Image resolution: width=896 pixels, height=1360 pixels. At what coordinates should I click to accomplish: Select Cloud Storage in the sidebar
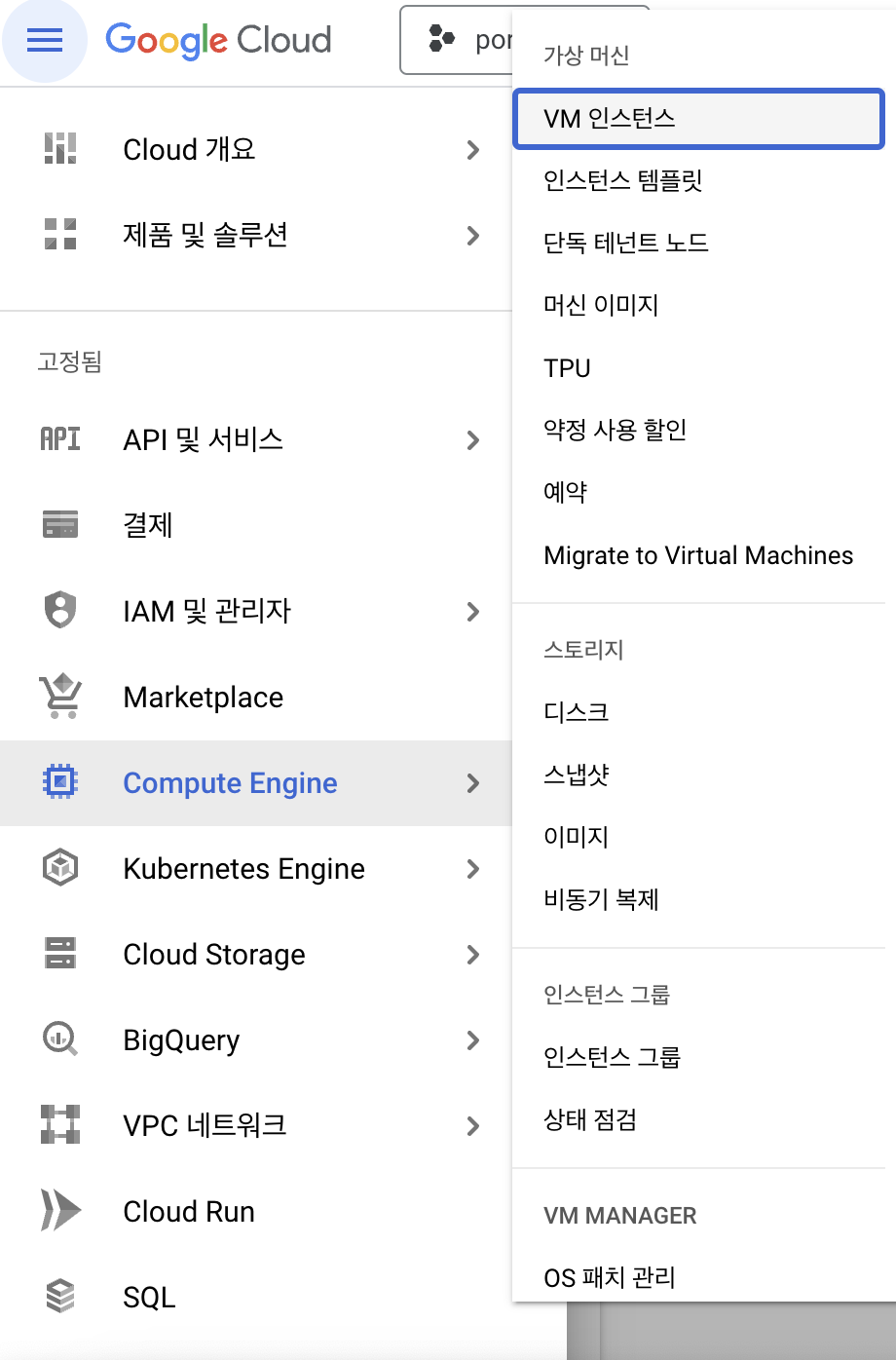(x=255, y=955)
